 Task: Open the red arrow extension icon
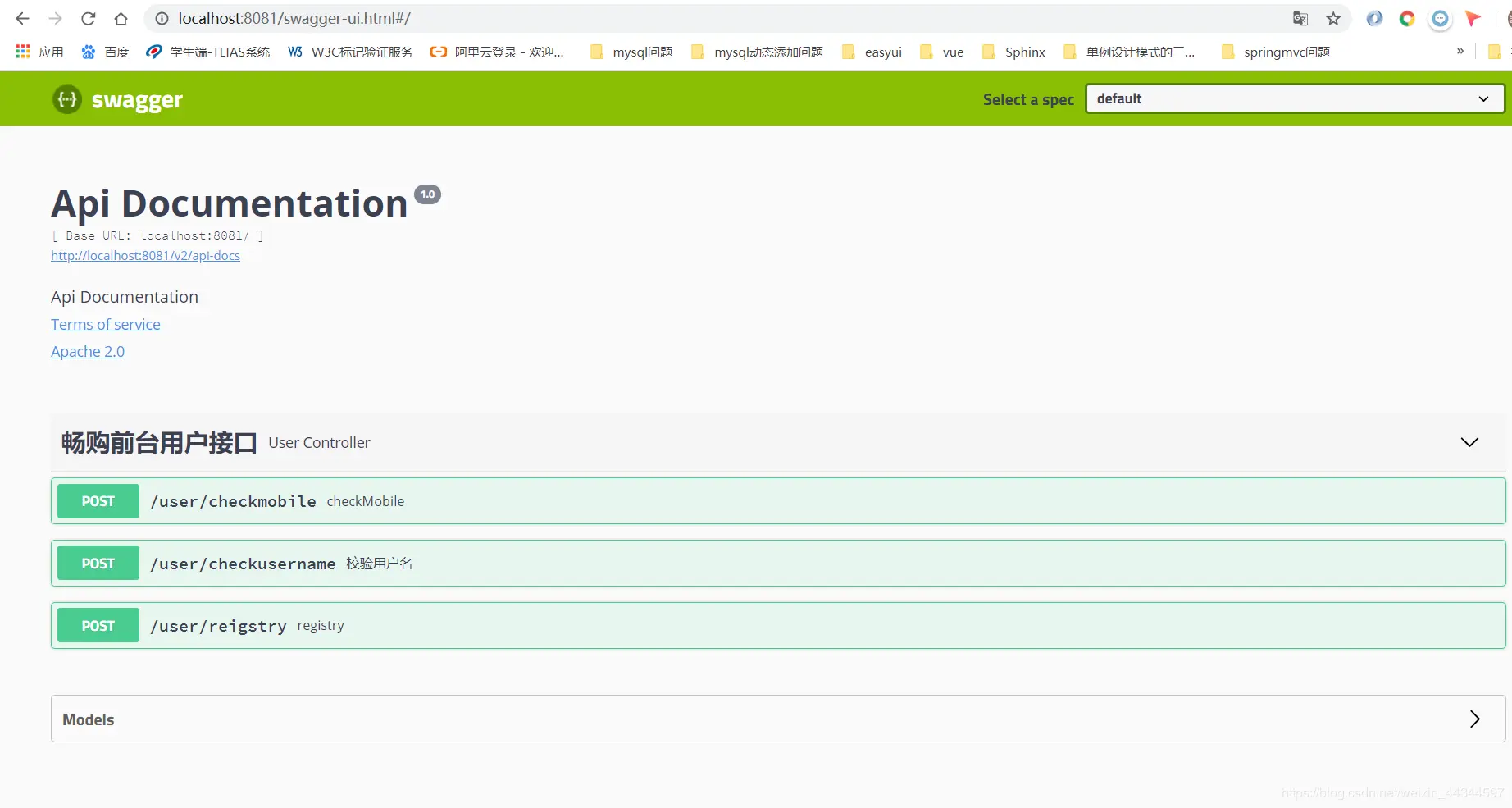(1473, 18)
